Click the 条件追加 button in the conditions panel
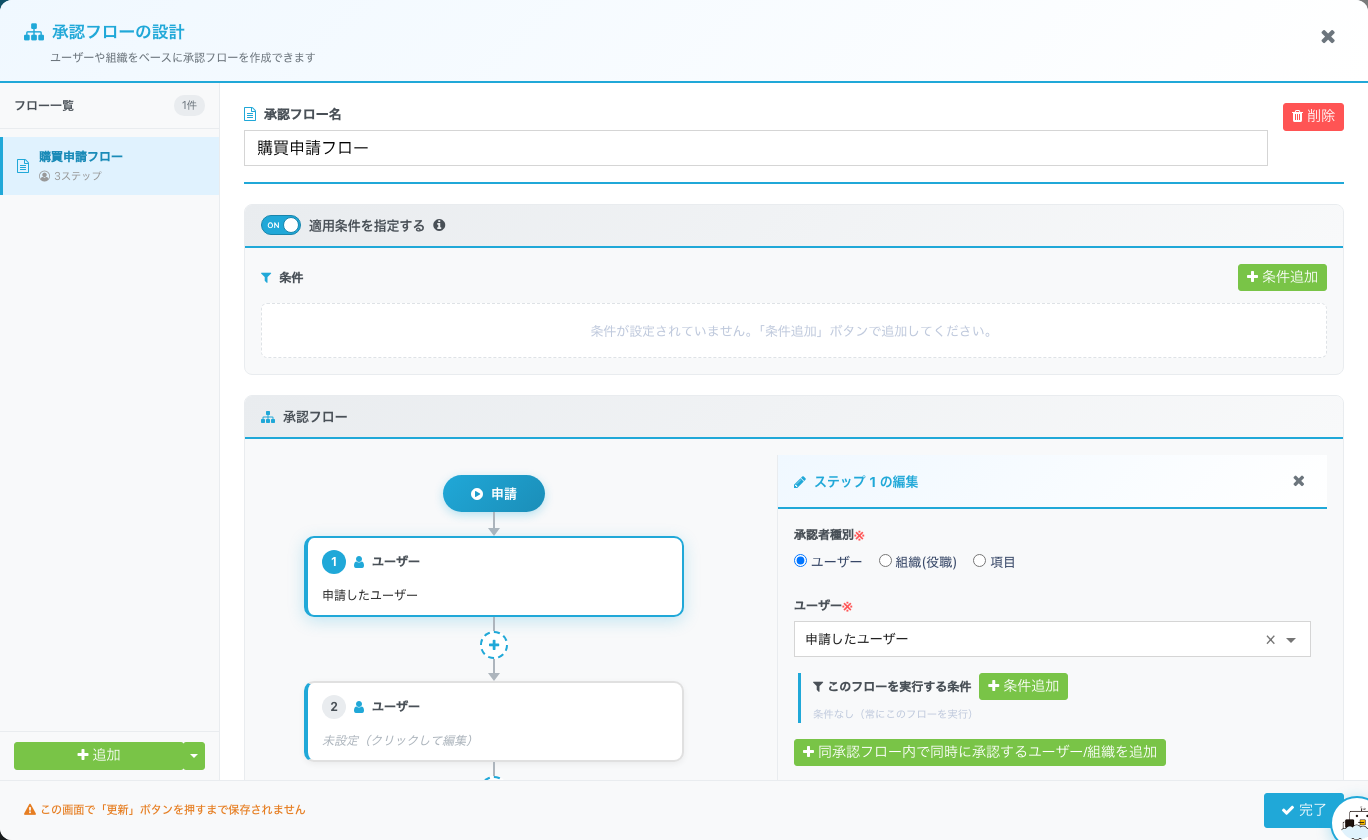 click(1282, 277)
